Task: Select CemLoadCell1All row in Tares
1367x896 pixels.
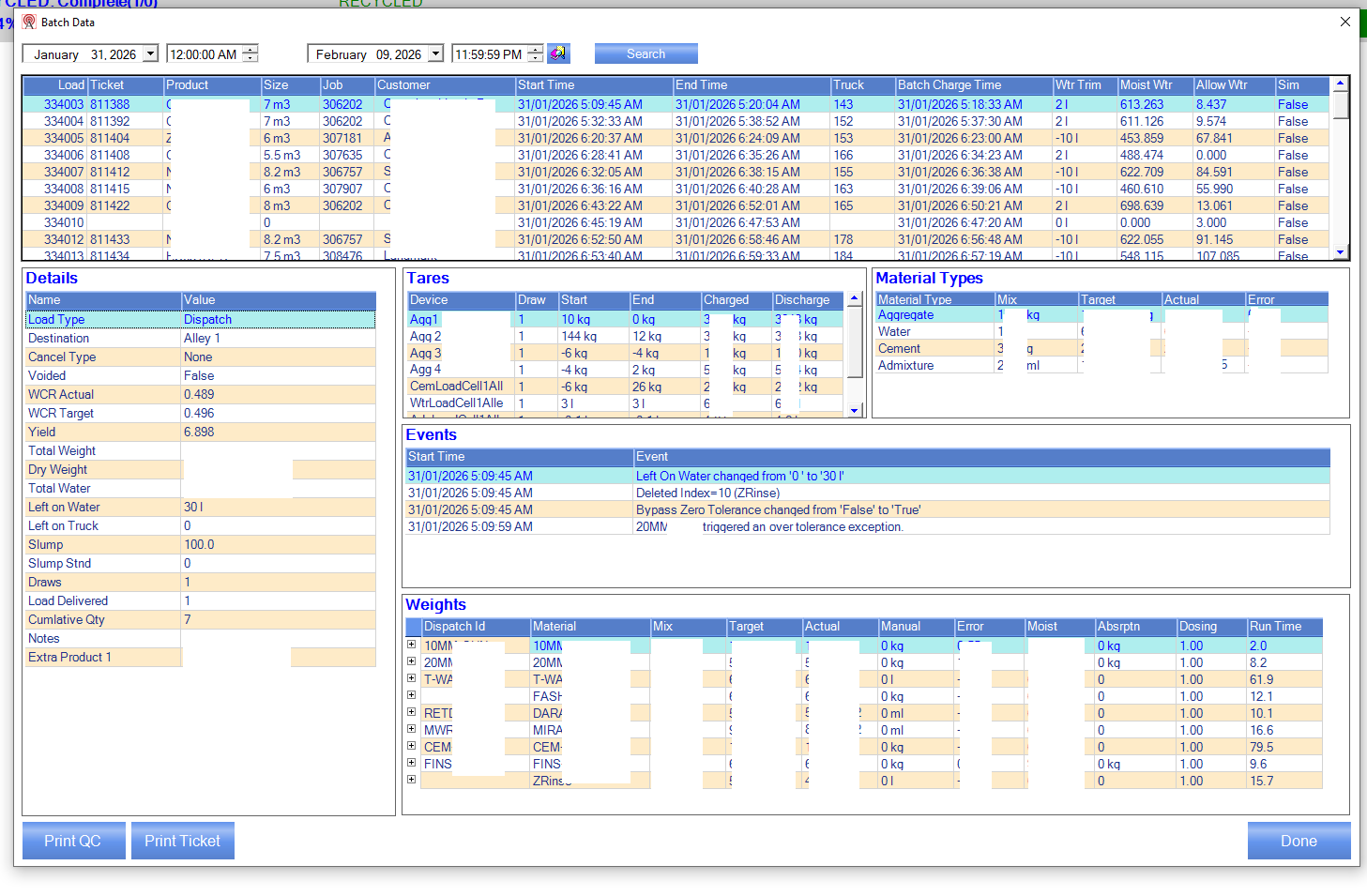Action: [627, 387]
